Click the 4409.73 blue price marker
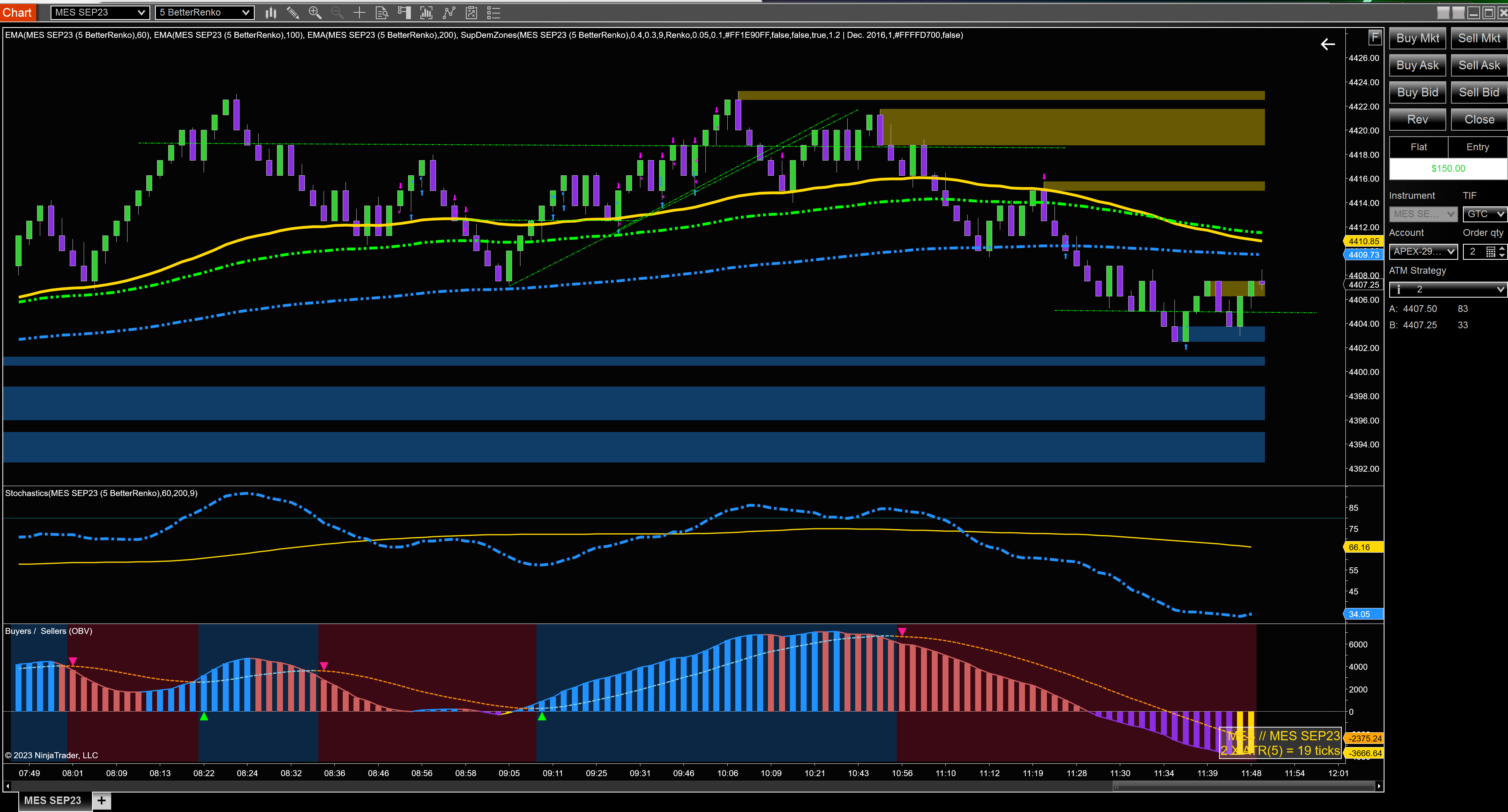The image size is (1508, 812). [1363, 255]
